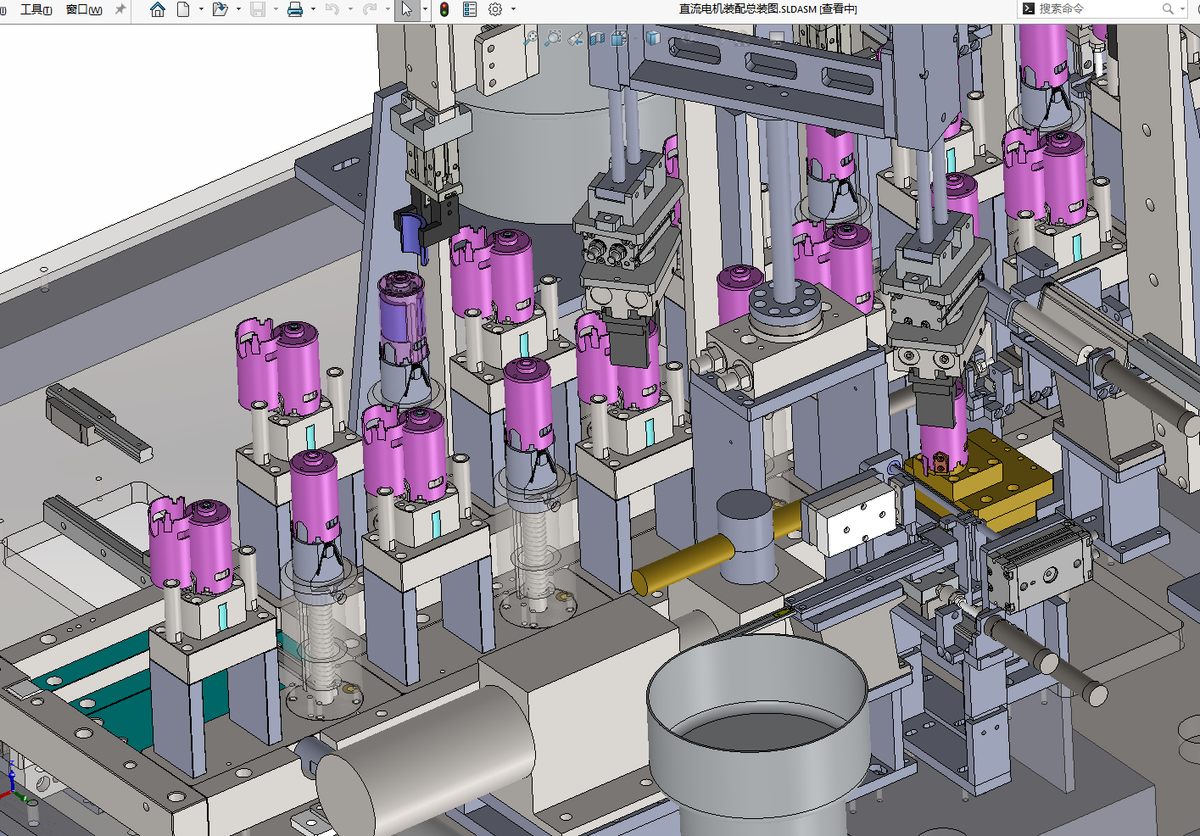Select the Zoom to Area magnifier tool
Viewport: 1200px width, 836px height.
click(x=553, y=38)
